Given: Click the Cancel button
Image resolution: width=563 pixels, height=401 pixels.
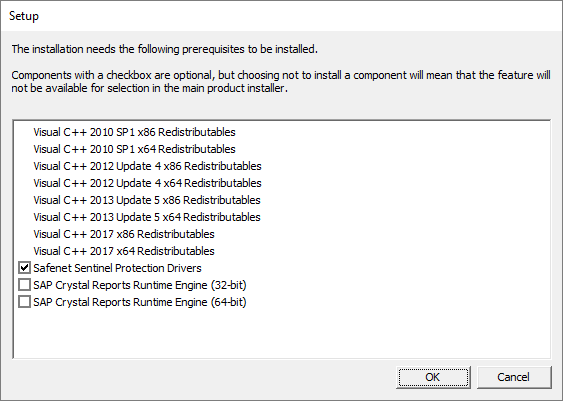Looking at the screenshot, I should click(x=514, y=377).
